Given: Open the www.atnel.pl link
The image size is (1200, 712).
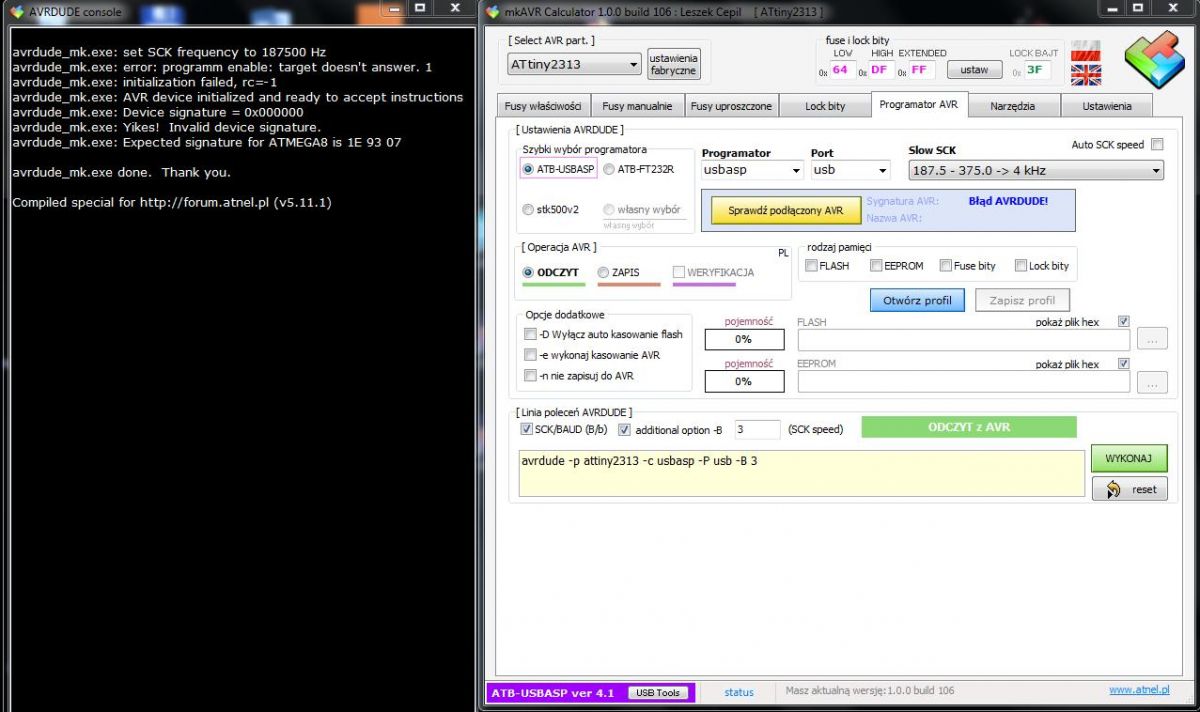Looking at the screenshot, I should [1139, 690].
